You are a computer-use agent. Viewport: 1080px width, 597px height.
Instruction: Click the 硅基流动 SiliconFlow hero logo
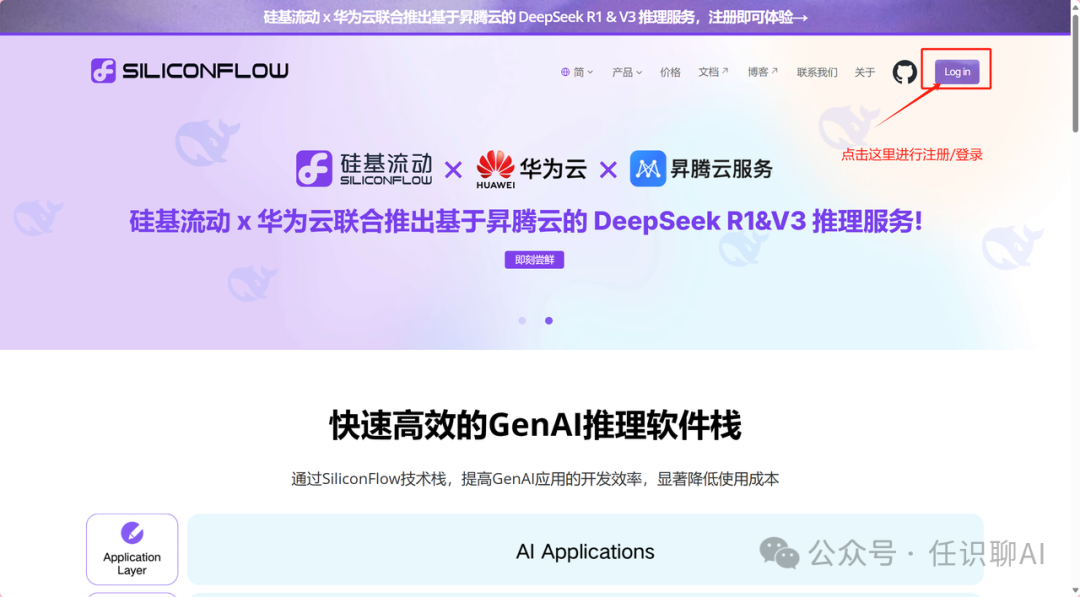[x=364, y=169]
